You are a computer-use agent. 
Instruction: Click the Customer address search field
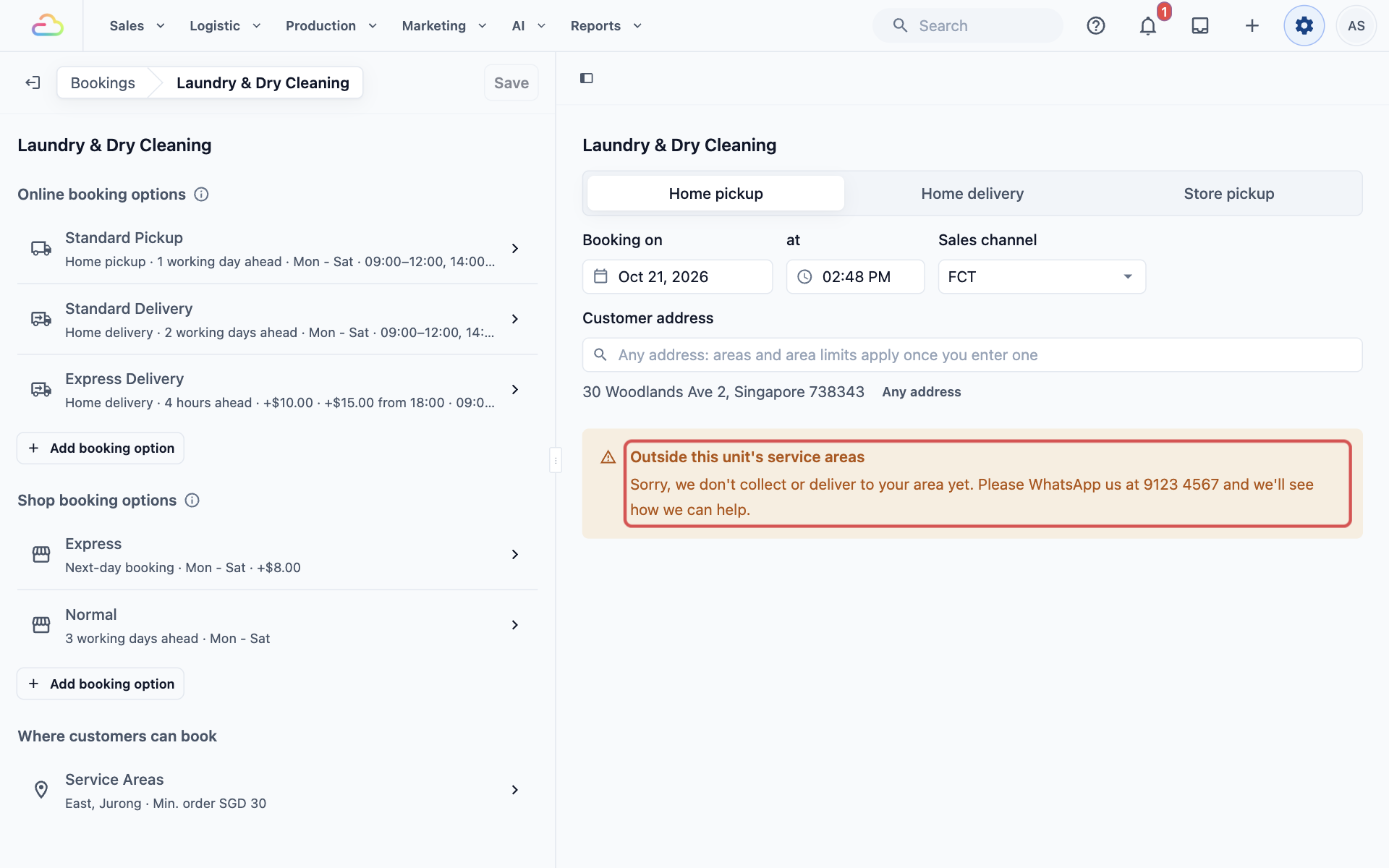(x=972, y=355)
